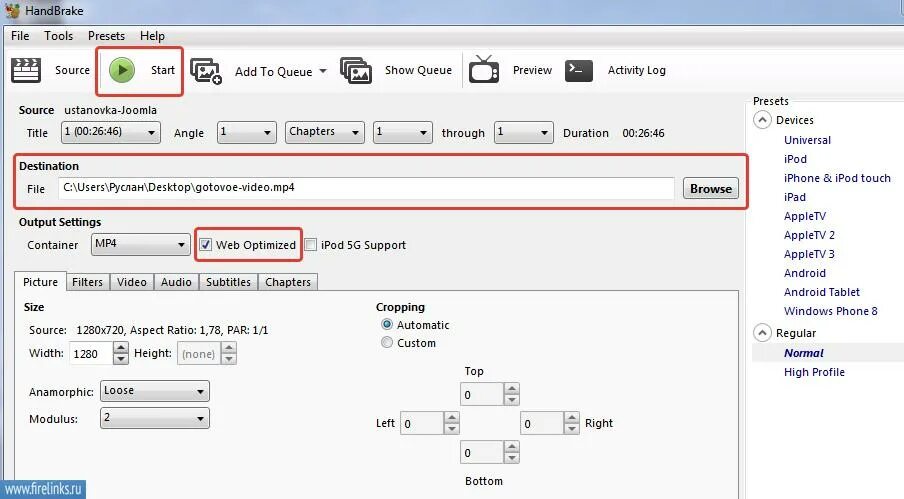Select the iPhone & iPod touch preset
The height and width of the screenshot is (499, 904).
pyautogui.click(x=837, y=178)
